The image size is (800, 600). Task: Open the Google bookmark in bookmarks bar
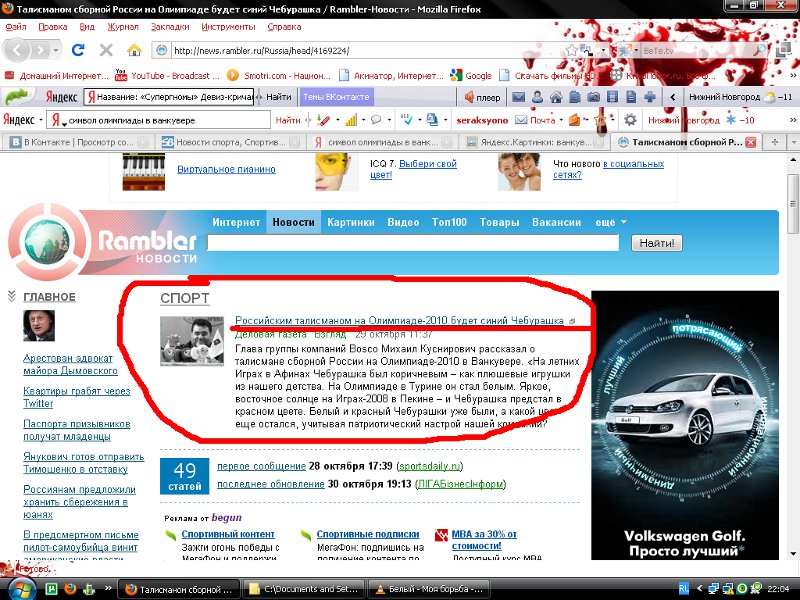click(x=471, y=76)
